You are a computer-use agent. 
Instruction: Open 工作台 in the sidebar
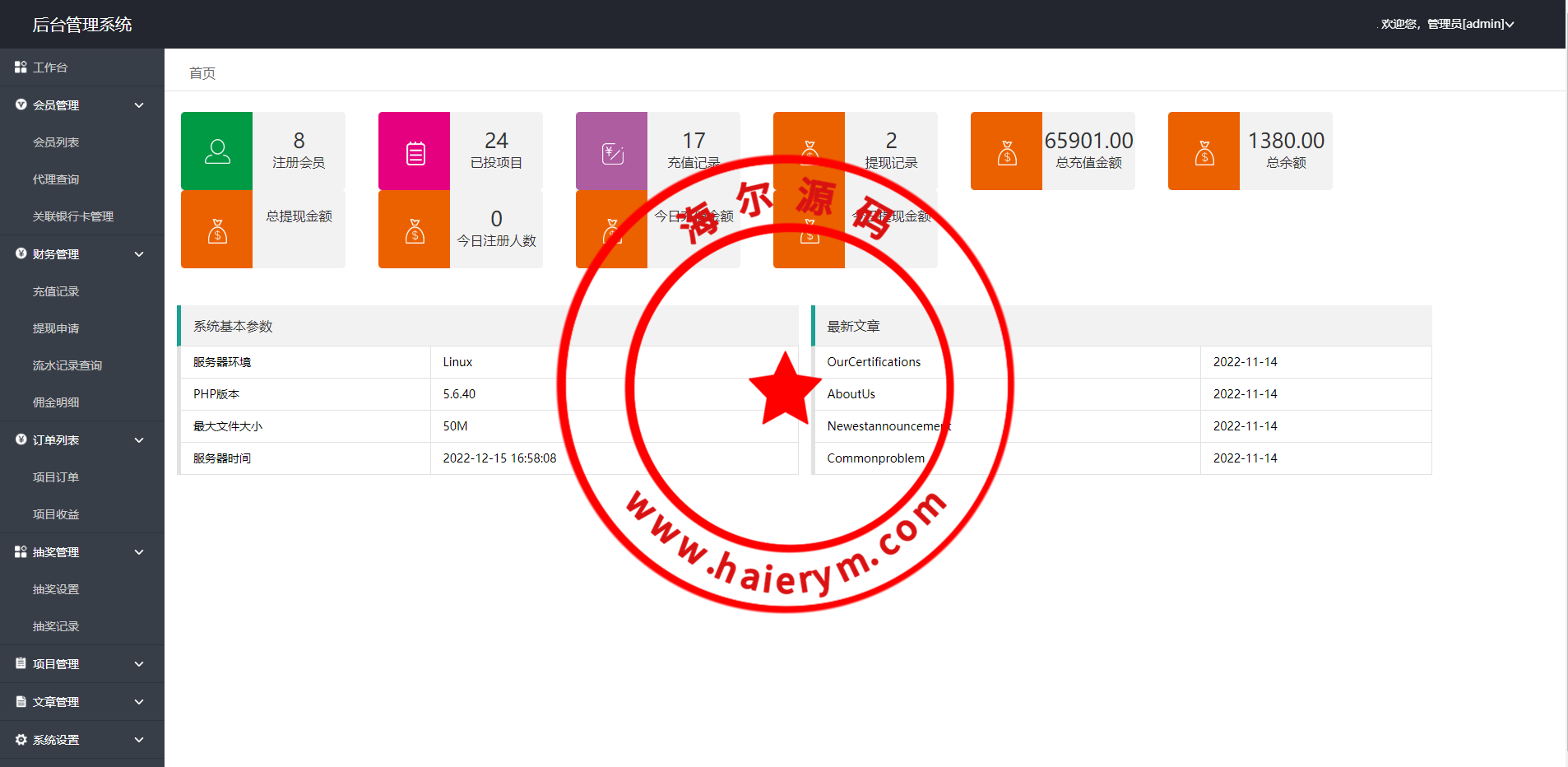pyautogui.click(x=49, y=67)
